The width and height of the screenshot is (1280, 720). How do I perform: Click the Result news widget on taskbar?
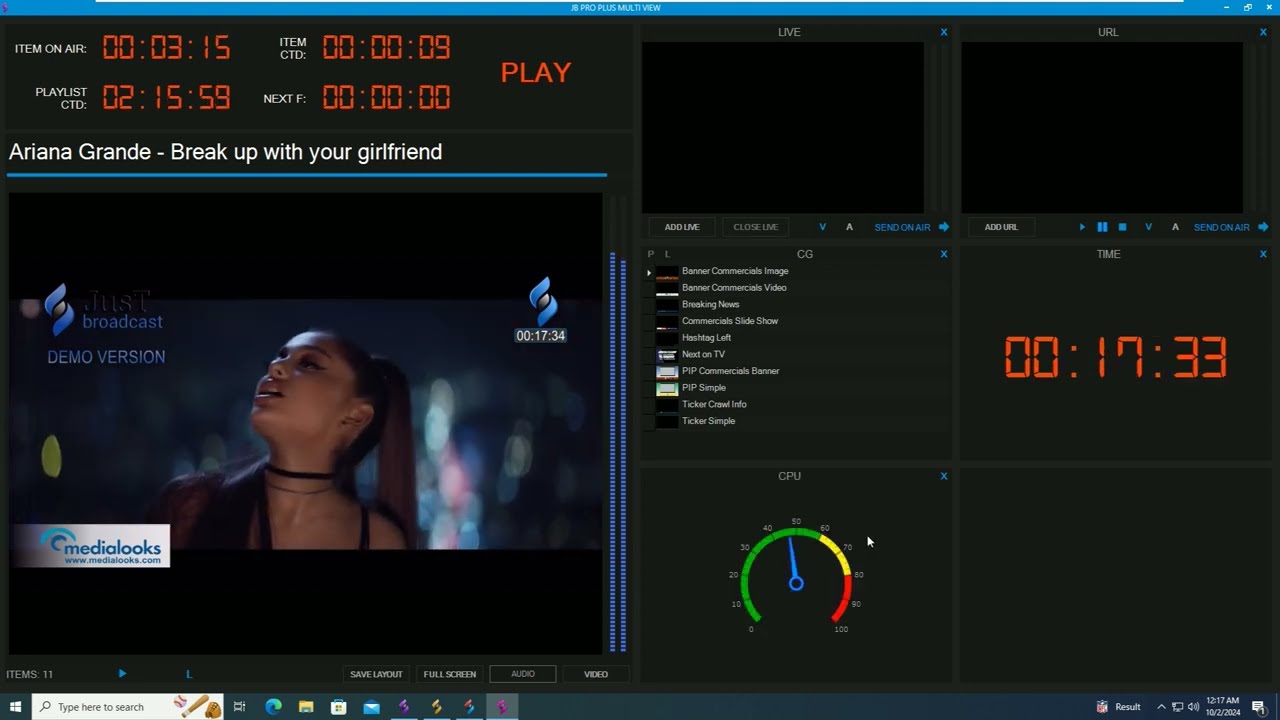click(1118, 707)
